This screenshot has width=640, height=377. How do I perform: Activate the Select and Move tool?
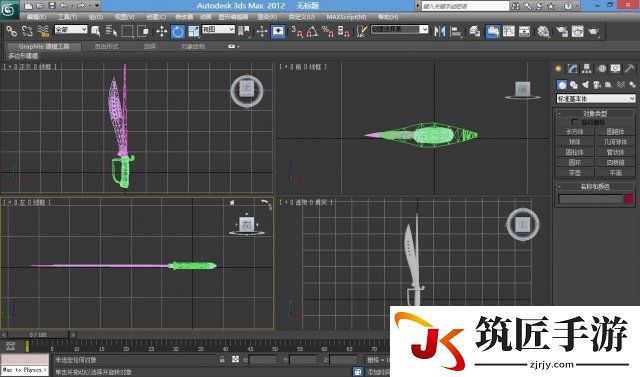(x=162, y=31)
